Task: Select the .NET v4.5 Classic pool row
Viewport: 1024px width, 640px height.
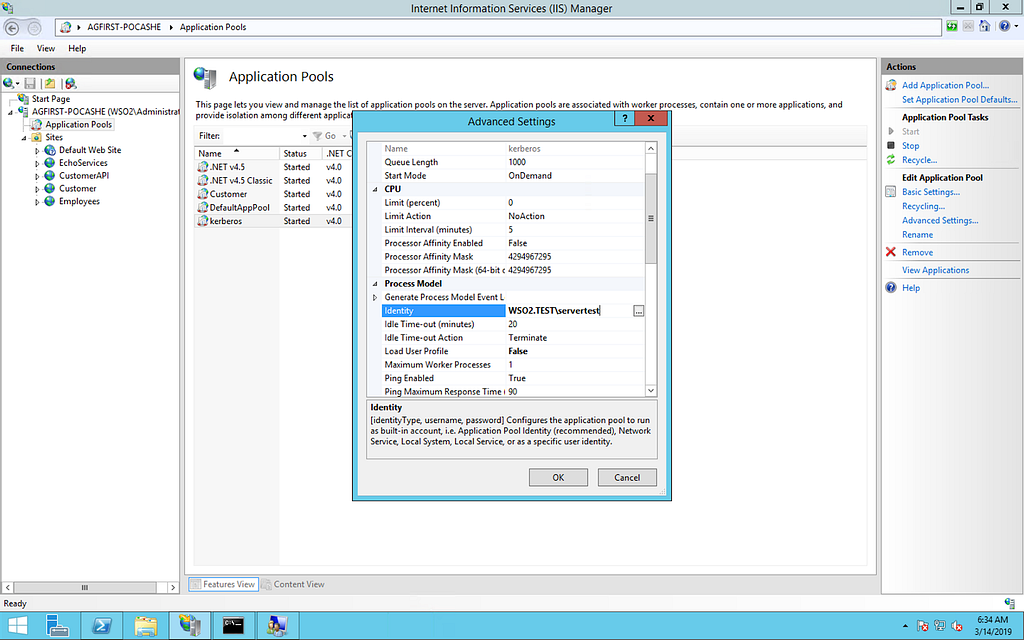Action: (273, 180)
